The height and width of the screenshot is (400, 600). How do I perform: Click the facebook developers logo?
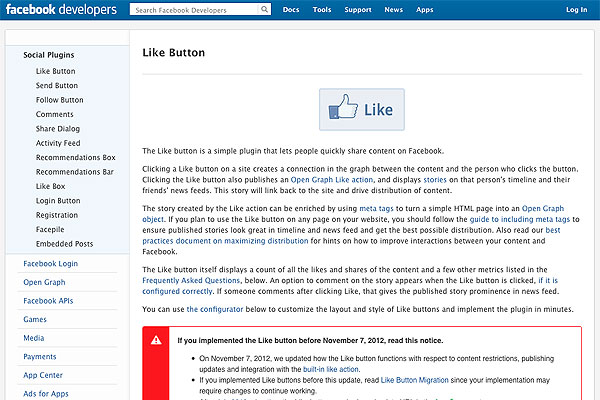[61, 10]
